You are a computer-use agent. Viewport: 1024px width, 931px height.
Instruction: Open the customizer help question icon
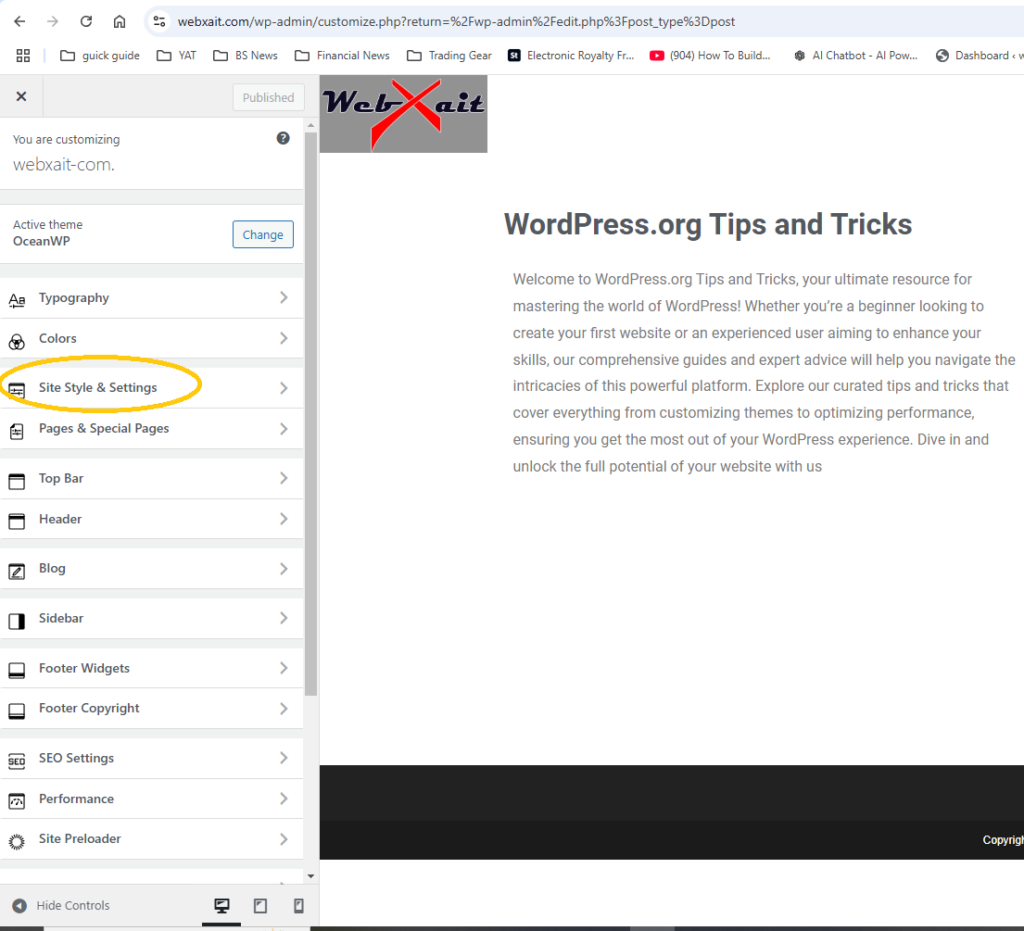pos(283,138)
